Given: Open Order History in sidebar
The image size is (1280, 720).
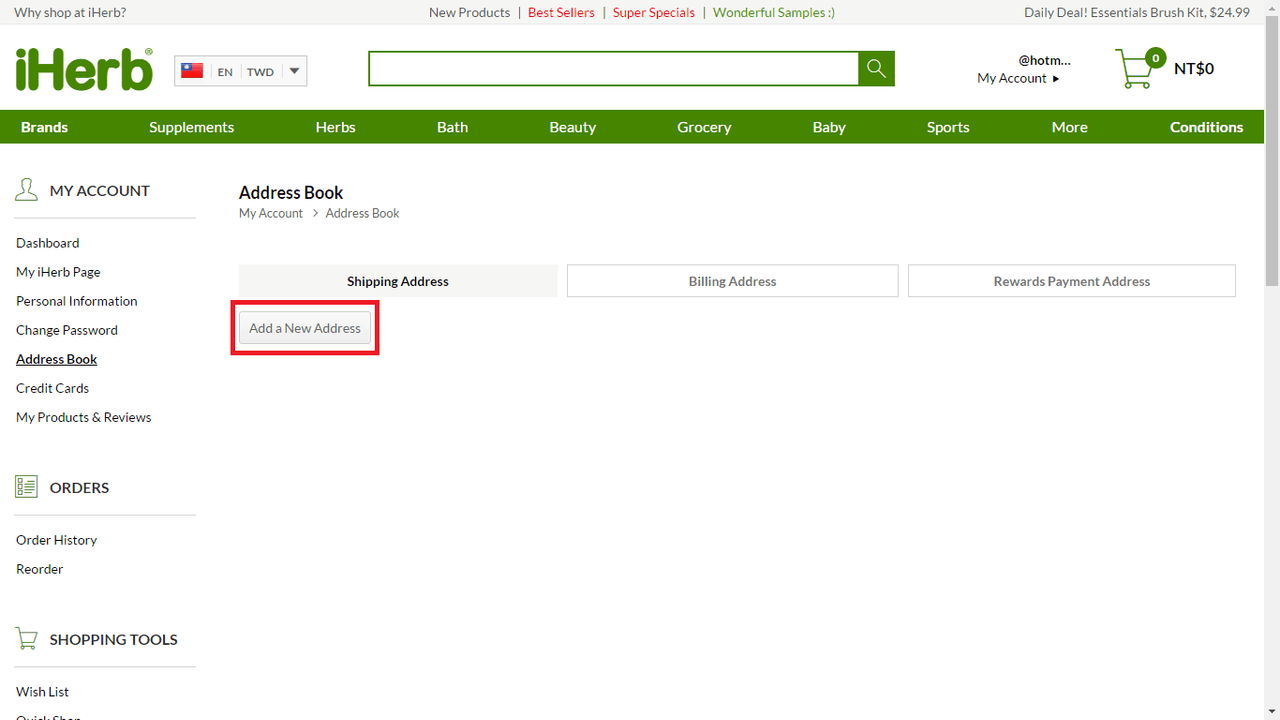Looking at the screenshot, I should (x=57, y=540).
